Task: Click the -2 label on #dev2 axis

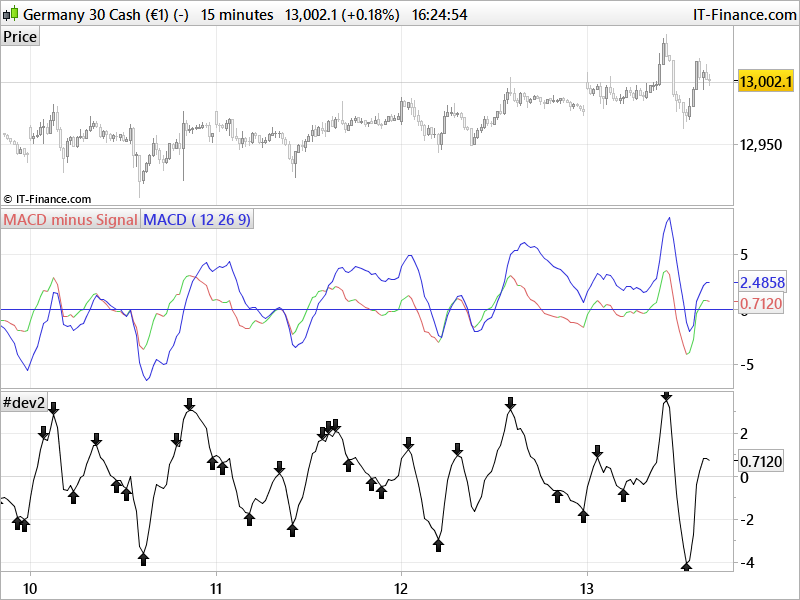Action: (746, 520)
